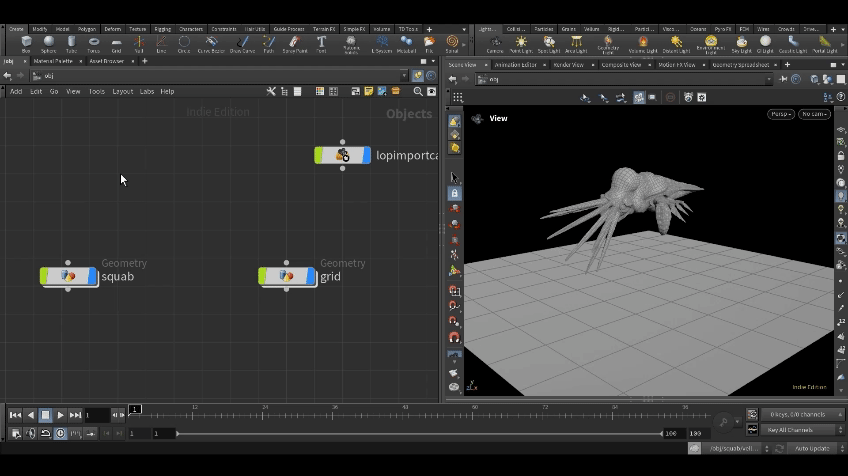Select the Draw Curve shelf tool
Viewport: 848px width, 476px height.
point(242,44)
